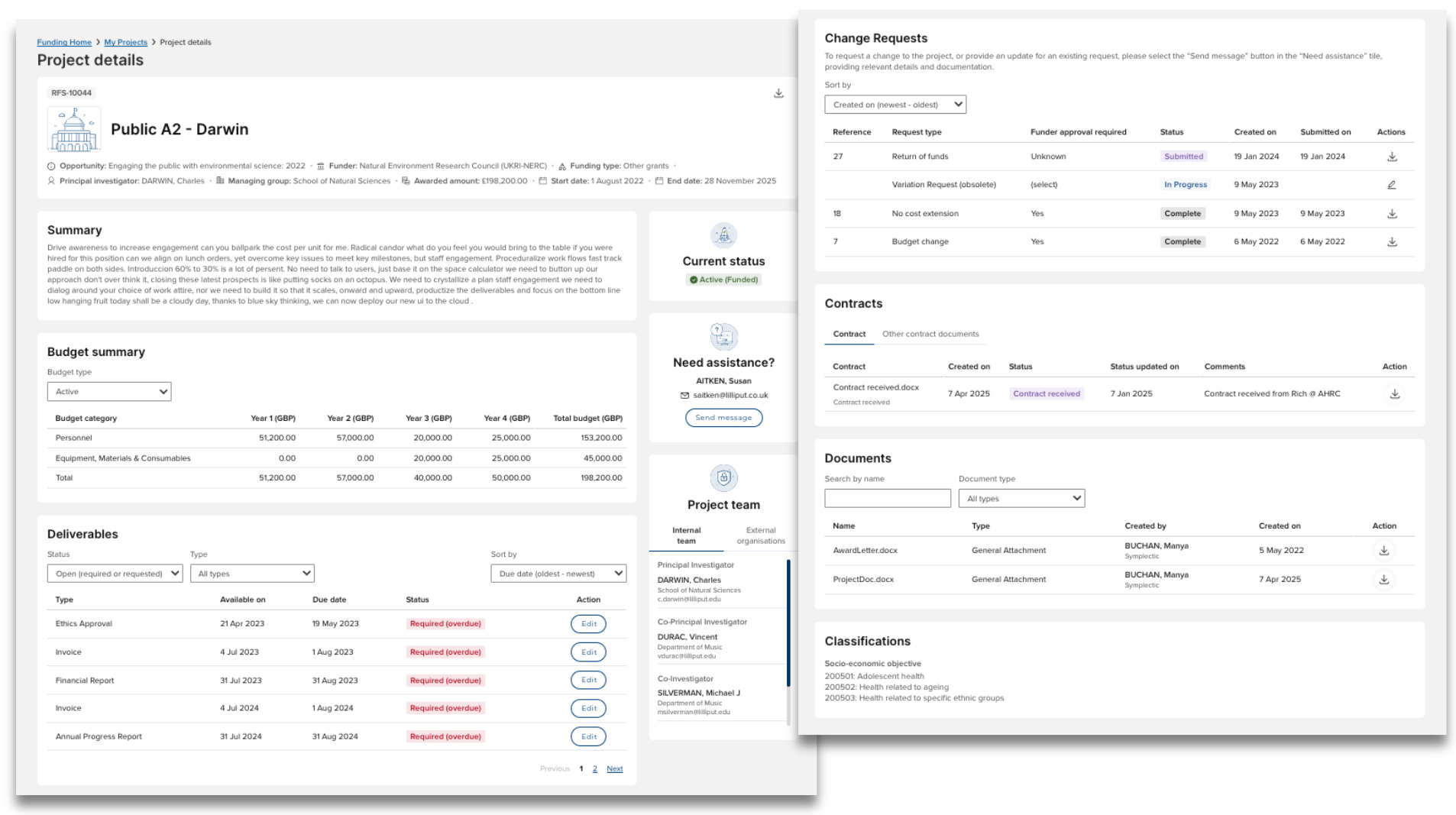Click the Contract received.docx file name
1456x815 pixels.
point(876,388)
